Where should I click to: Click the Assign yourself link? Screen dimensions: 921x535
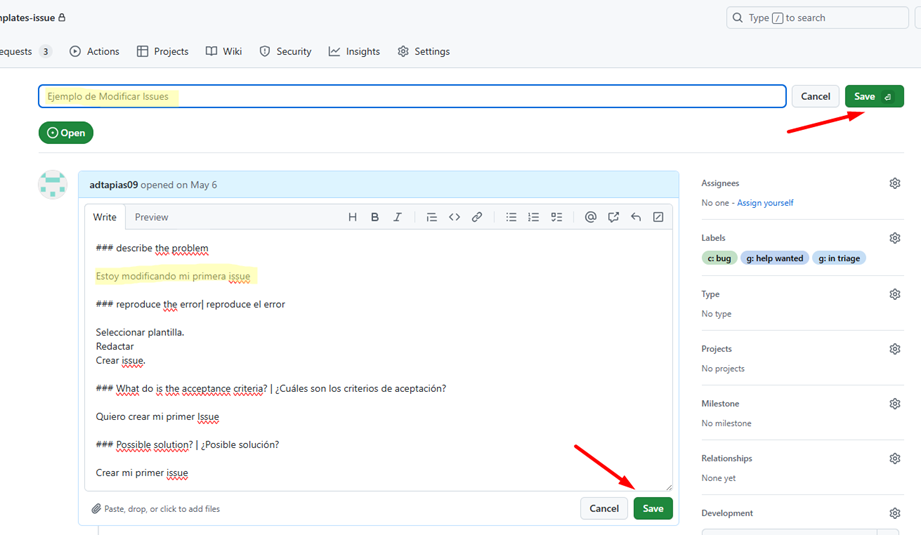(x=765, y=203)
